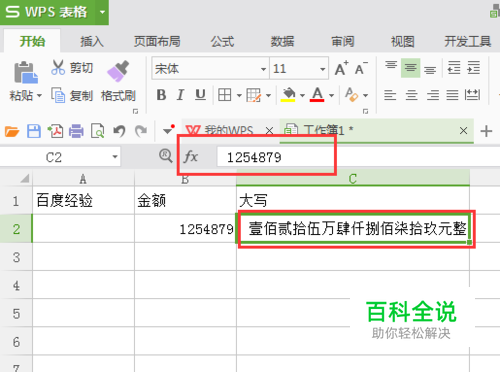Viewport: 500px width, 372px height.
Task: Click the fx insert function button
Action: pos(191,156)
